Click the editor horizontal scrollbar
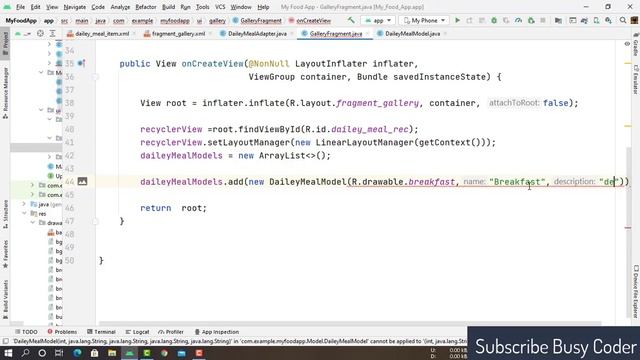 [350, 323]
